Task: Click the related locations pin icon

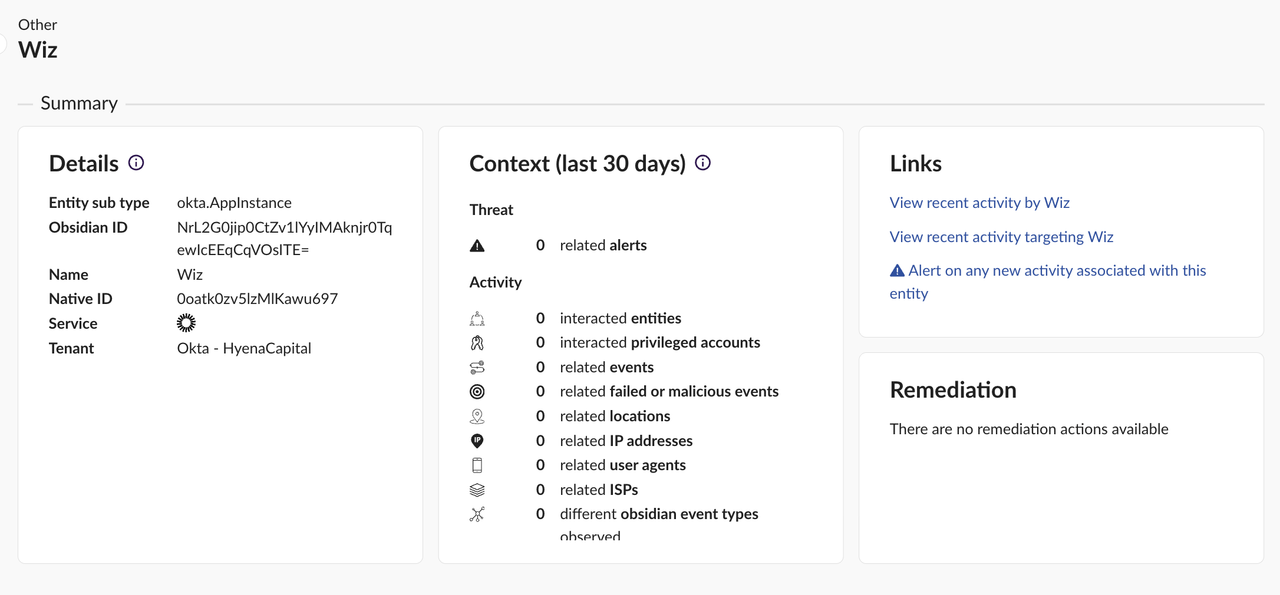Action: tap(477, 416)
